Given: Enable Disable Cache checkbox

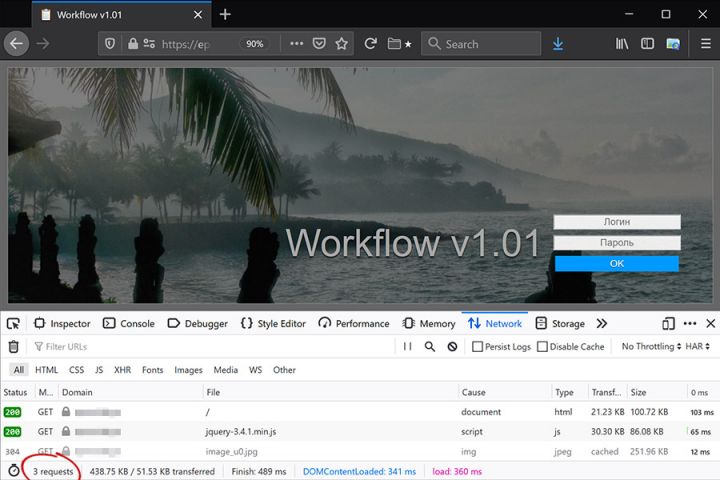Looking at the screenshot, I should tap(542, 347).
